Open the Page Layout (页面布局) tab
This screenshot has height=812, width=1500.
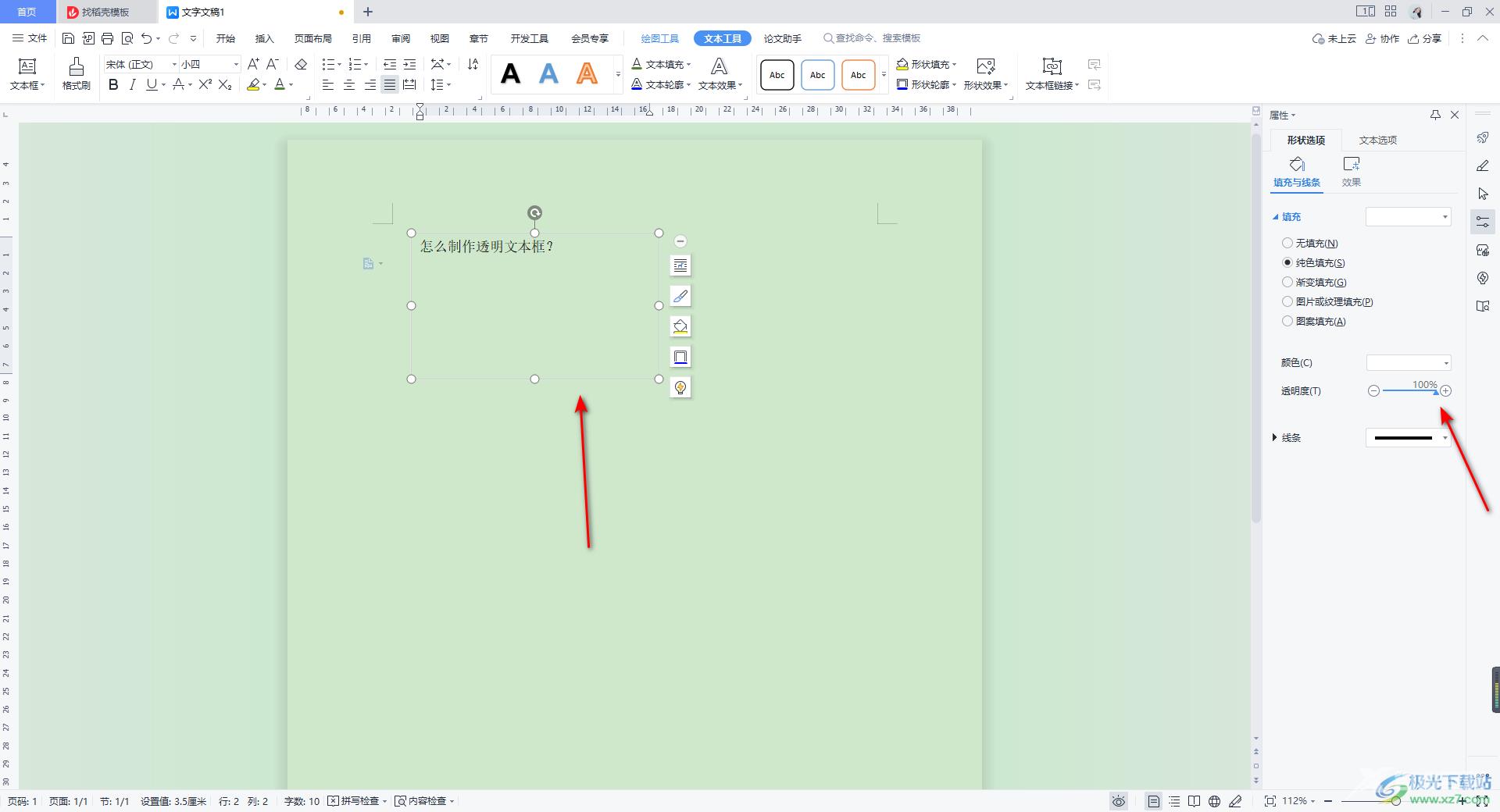[x=312, y=38]
